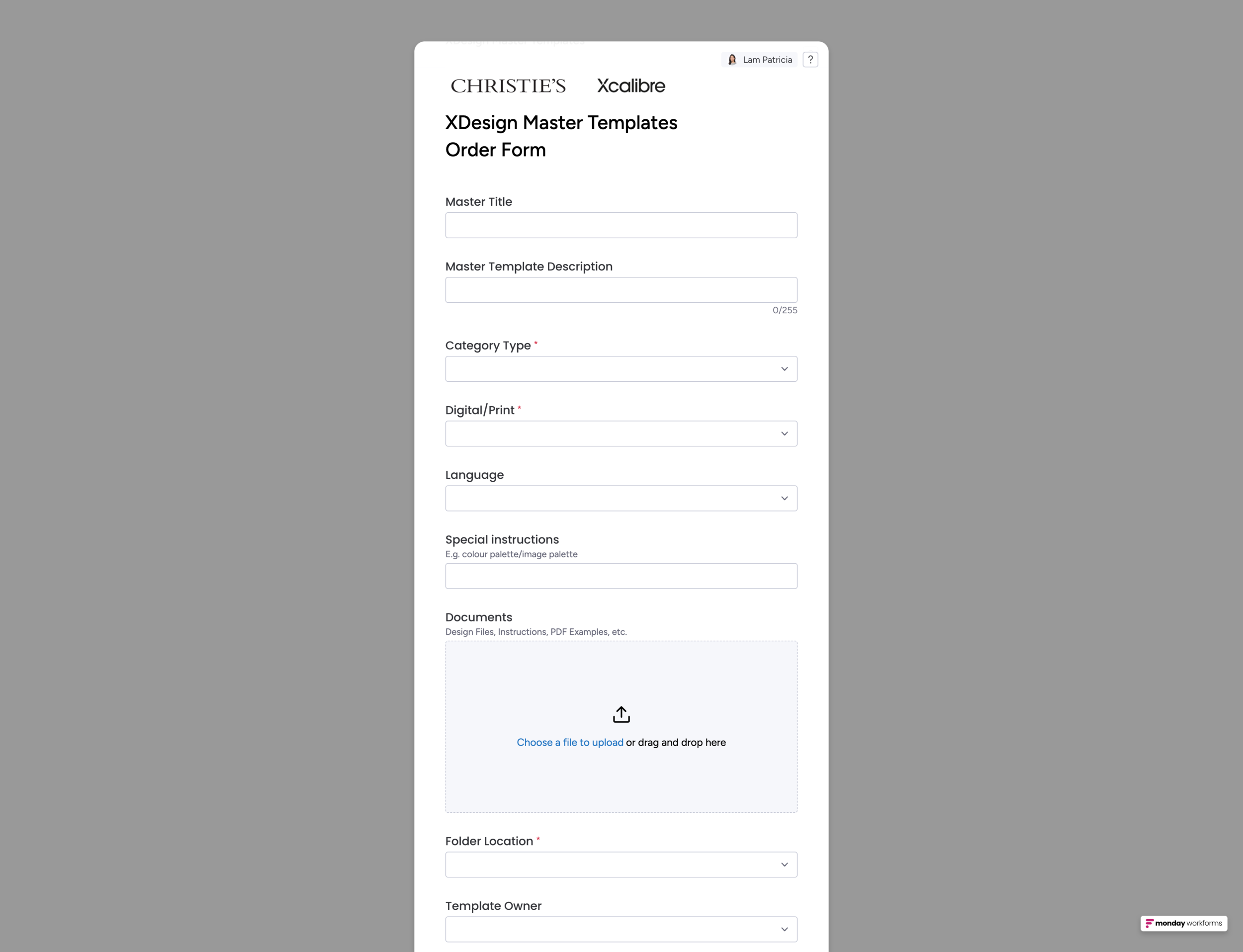
Task: Click the Christie's logo
Action: pyautogui.click(x=508, y=86)
